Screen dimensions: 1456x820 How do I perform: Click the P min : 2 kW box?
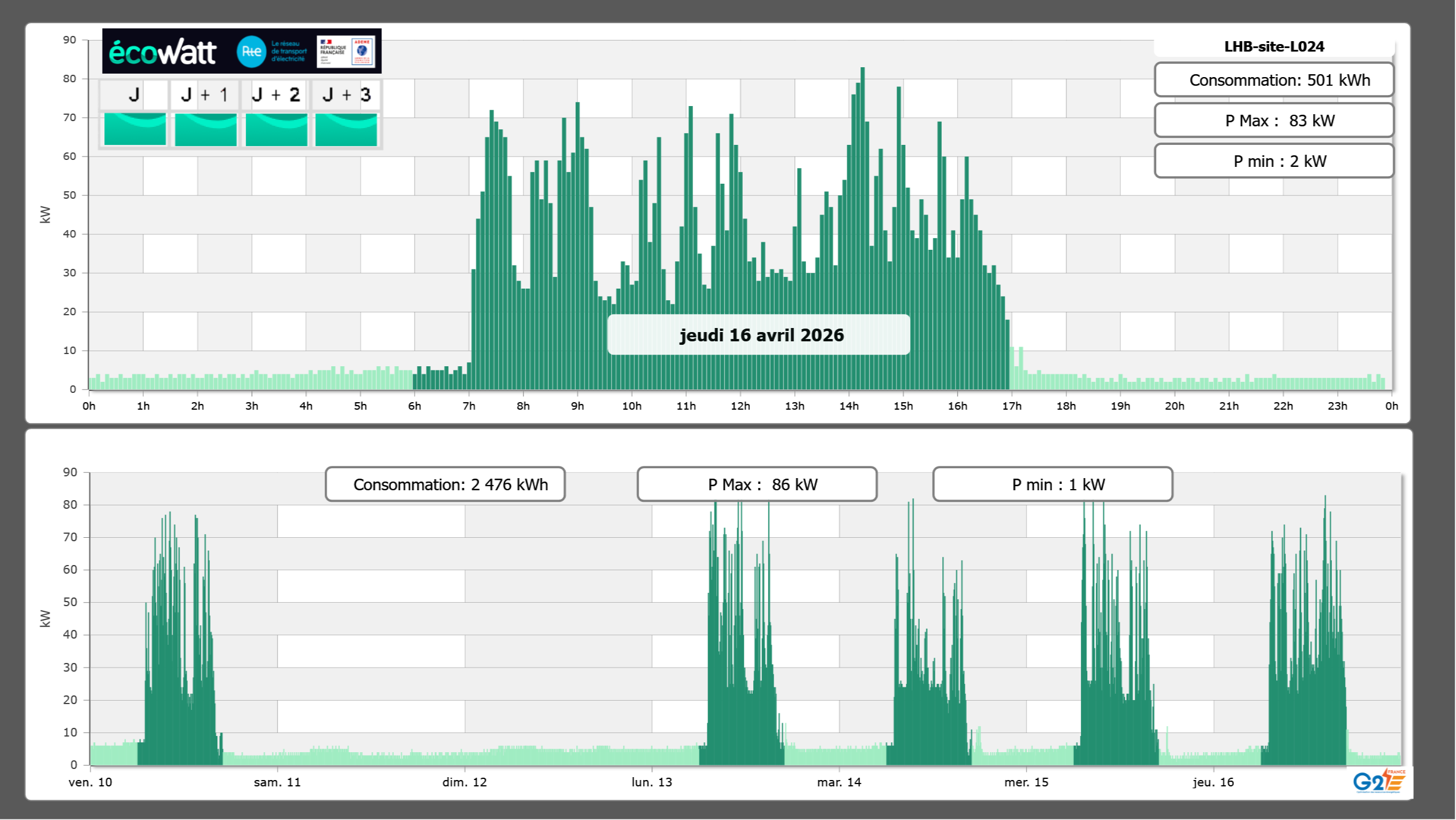pyautogui.click(x=1274, y=161)
